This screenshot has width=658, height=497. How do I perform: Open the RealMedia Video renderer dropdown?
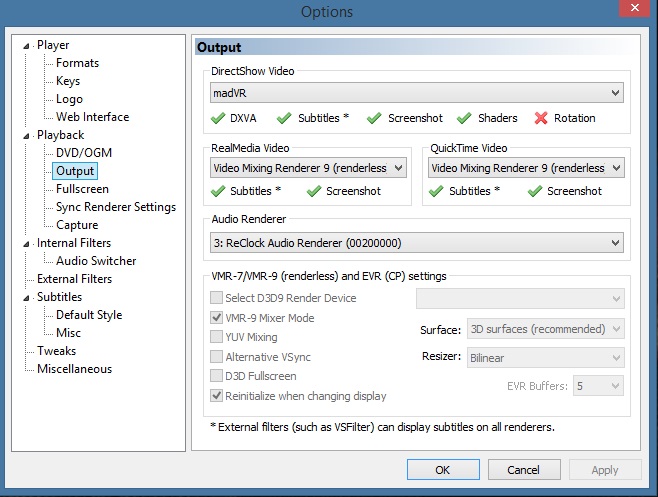pos(308,168)
